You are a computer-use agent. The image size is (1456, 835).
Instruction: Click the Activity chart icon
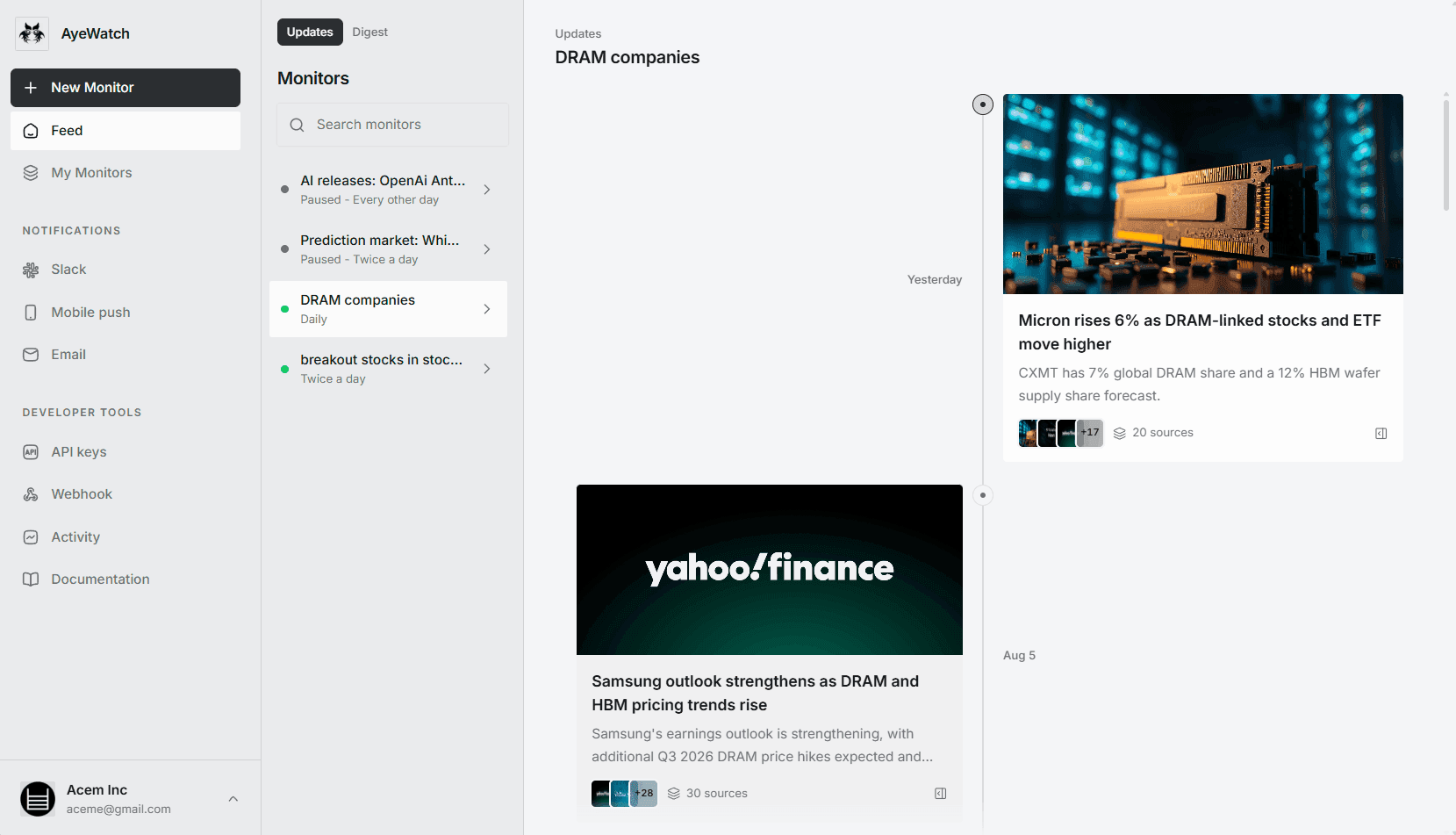point(31,537)
